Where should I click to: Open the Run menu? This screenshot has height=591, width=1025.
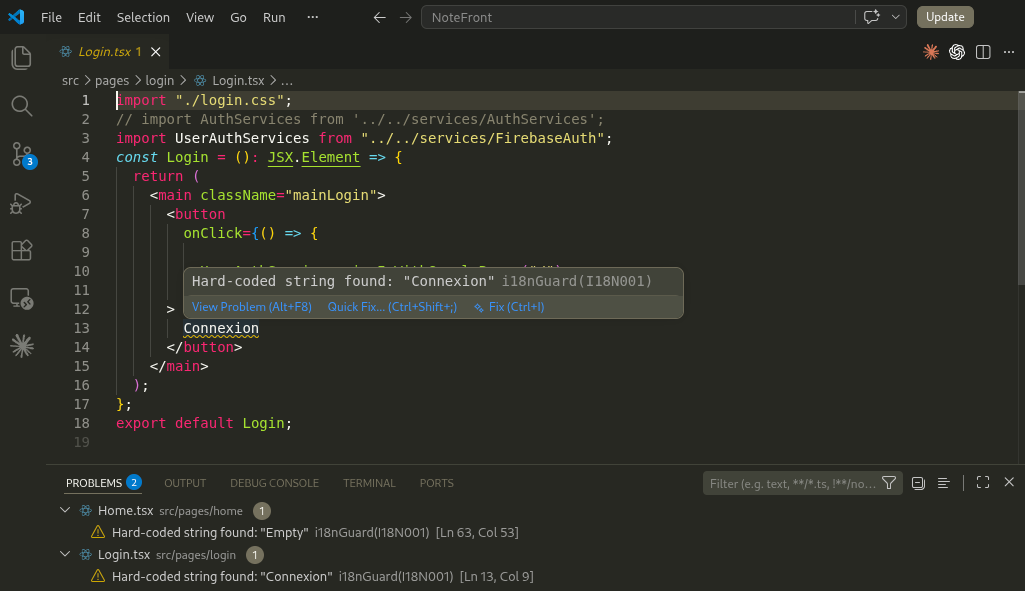point(274,18)
